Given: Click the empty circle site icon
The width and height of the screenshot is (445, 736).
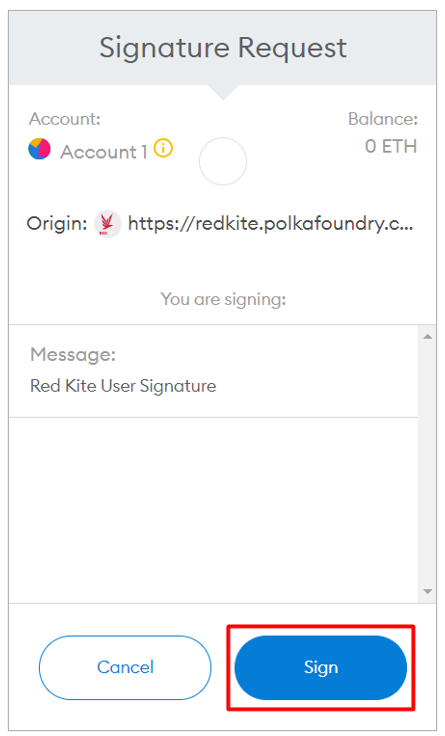Looking at the screenshot, I should (x=223, y=161).
